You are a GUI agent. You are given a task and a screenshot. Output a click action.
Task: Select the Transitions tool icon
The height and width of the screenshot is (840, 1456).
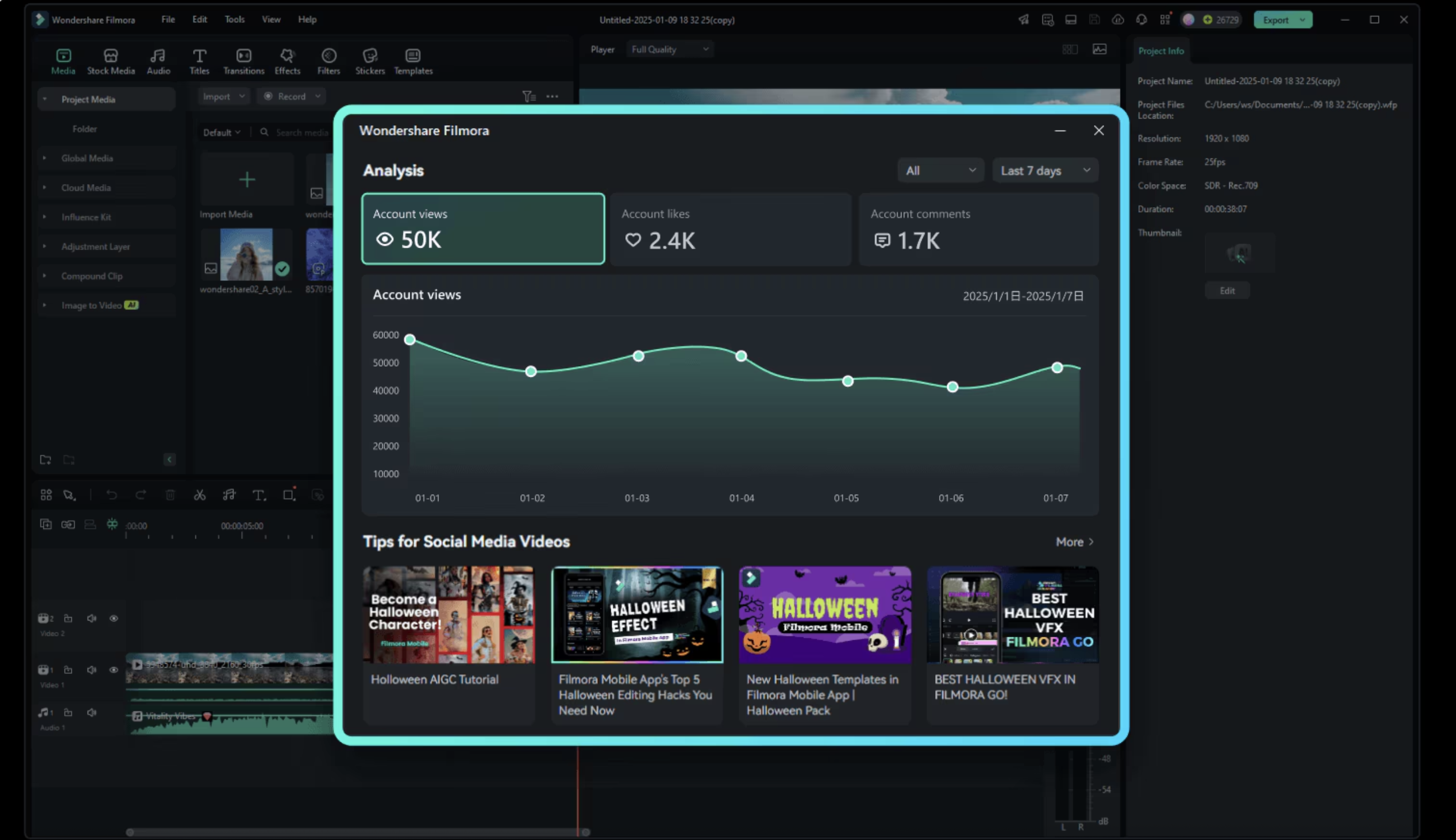[x=244, y=56]
